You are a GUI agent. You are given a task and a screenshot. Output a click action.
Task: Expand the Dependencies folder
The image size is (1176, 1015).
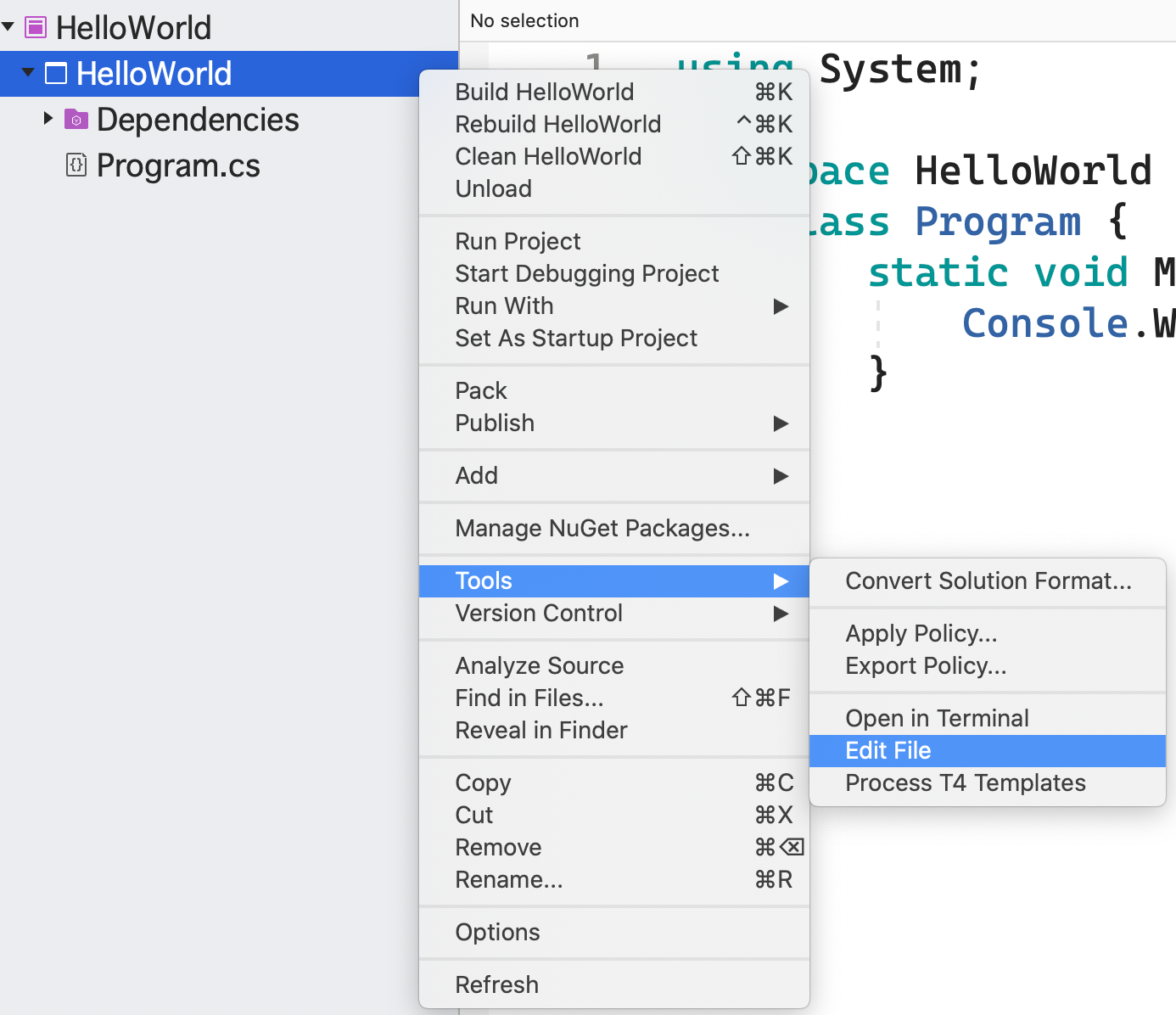coord(48,119)
